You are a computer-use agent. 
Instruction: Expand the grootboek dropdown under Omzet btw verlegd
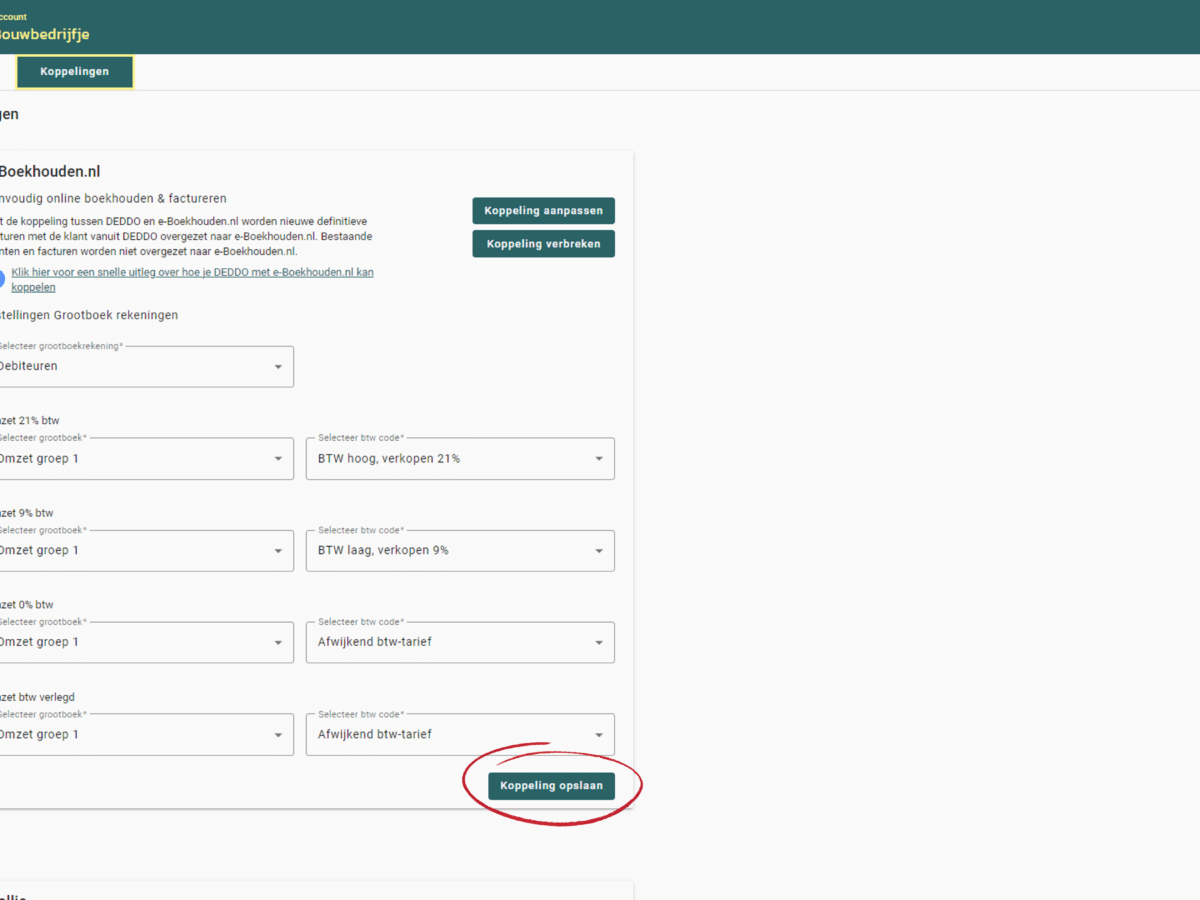coord(278,735)
